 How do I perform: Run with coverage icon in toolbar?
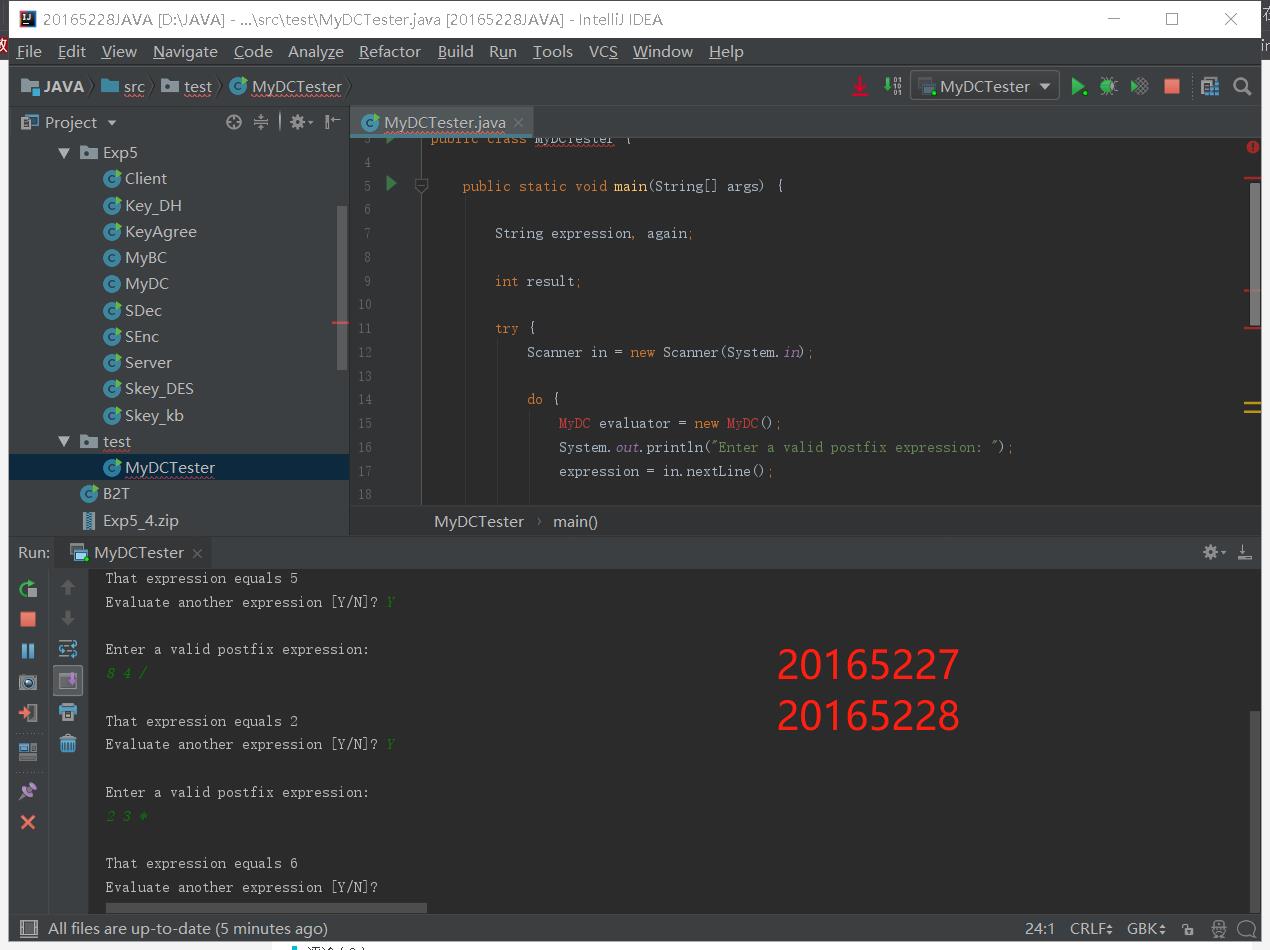pos(1139,87)
